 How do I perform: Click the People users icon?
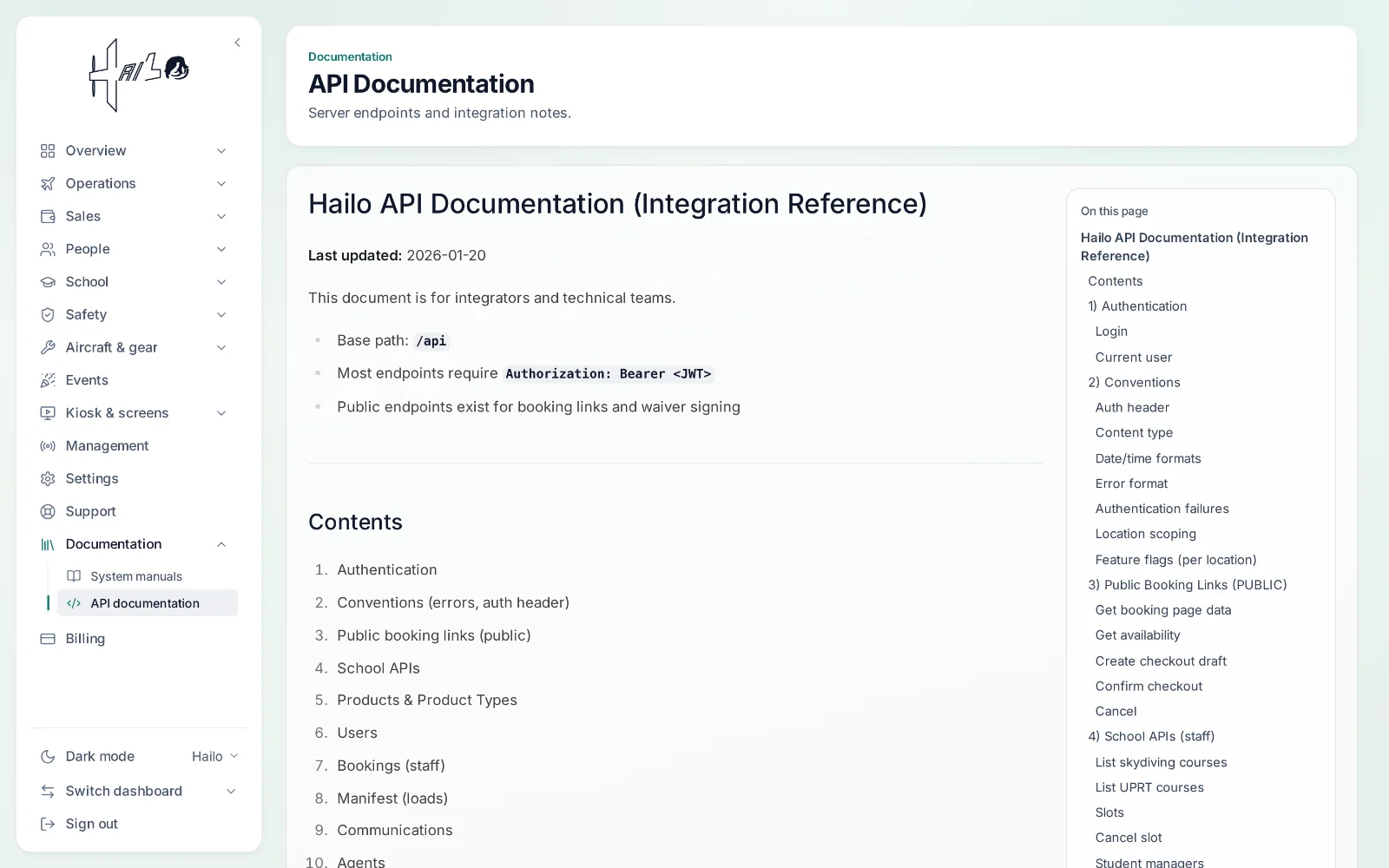pyautogui.click(x=48, y=249)
